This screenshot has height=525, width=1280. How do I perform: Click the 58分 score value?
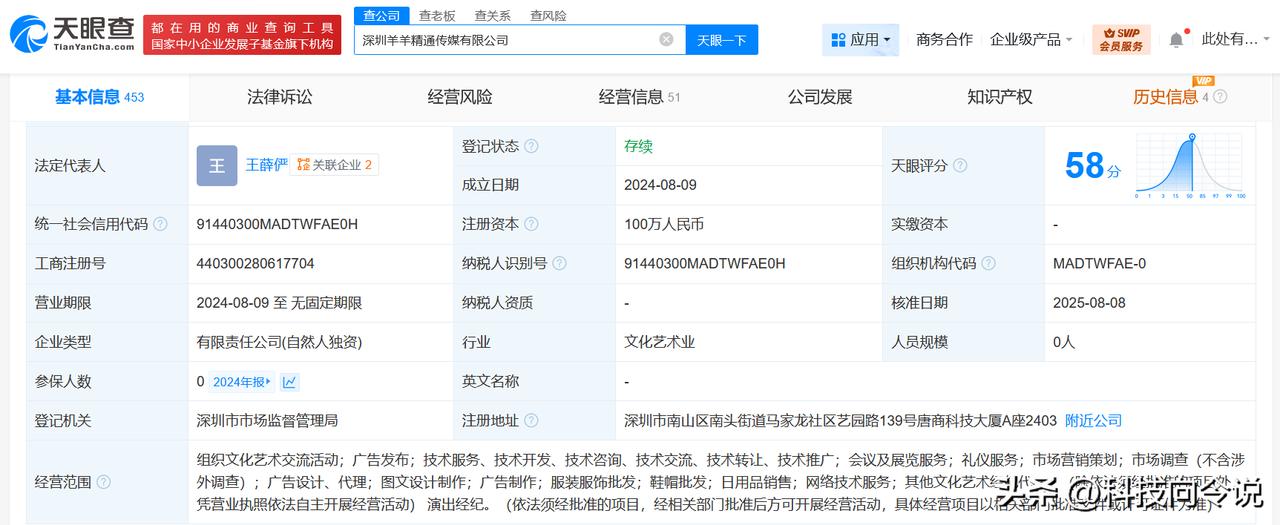[x=1093, y=166]
